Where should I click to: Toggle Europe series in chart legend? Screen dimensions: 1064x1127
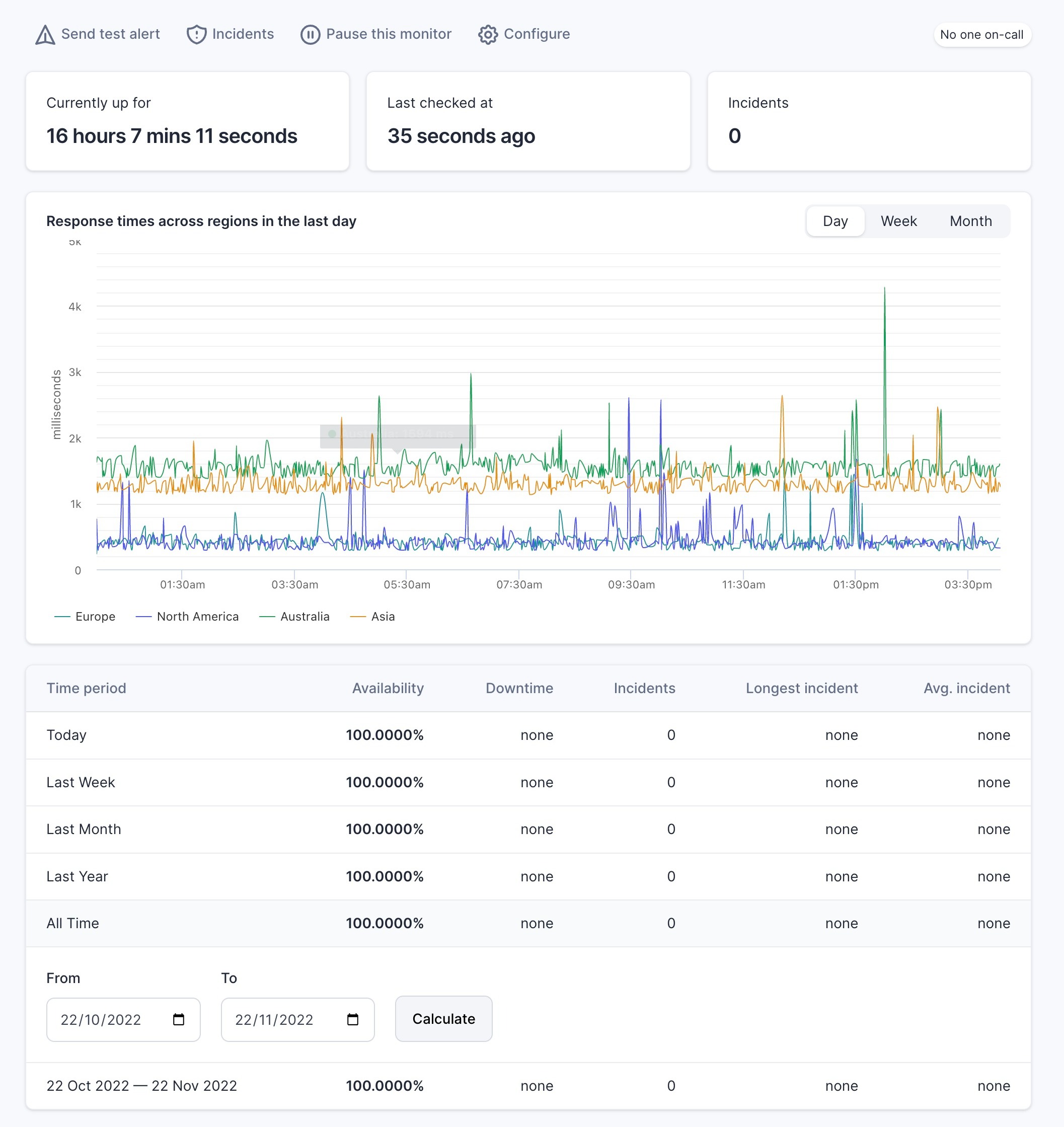[85, 617]
